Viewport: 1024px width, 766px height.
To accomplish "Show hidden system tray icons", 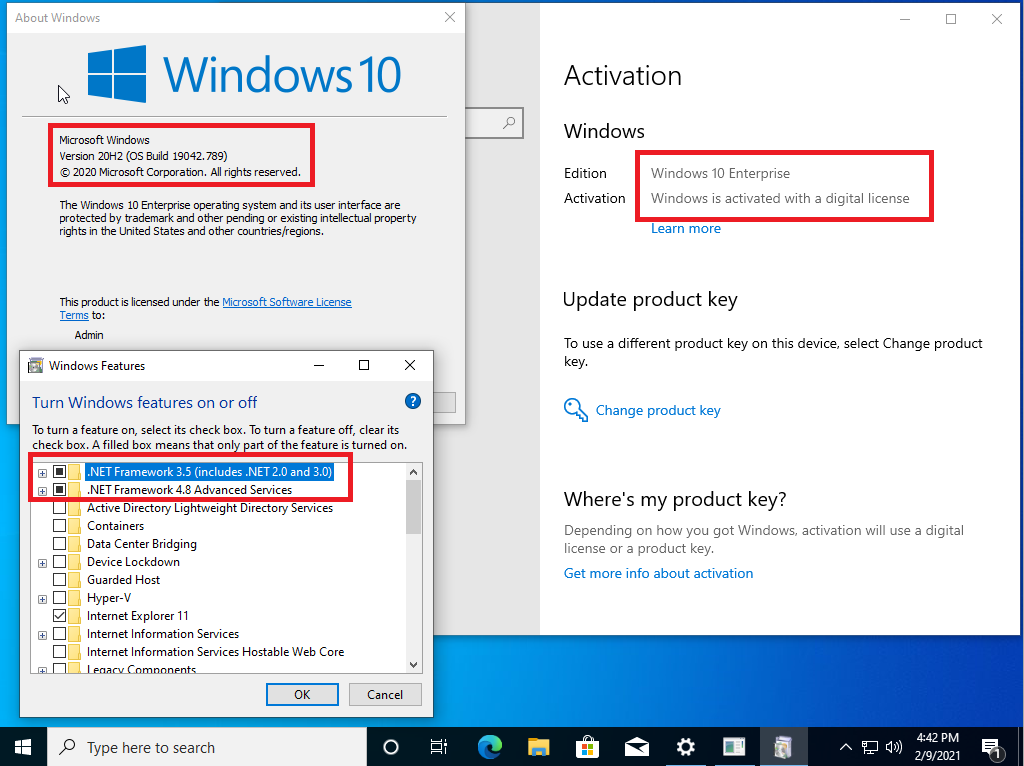I will pos(845,747).
